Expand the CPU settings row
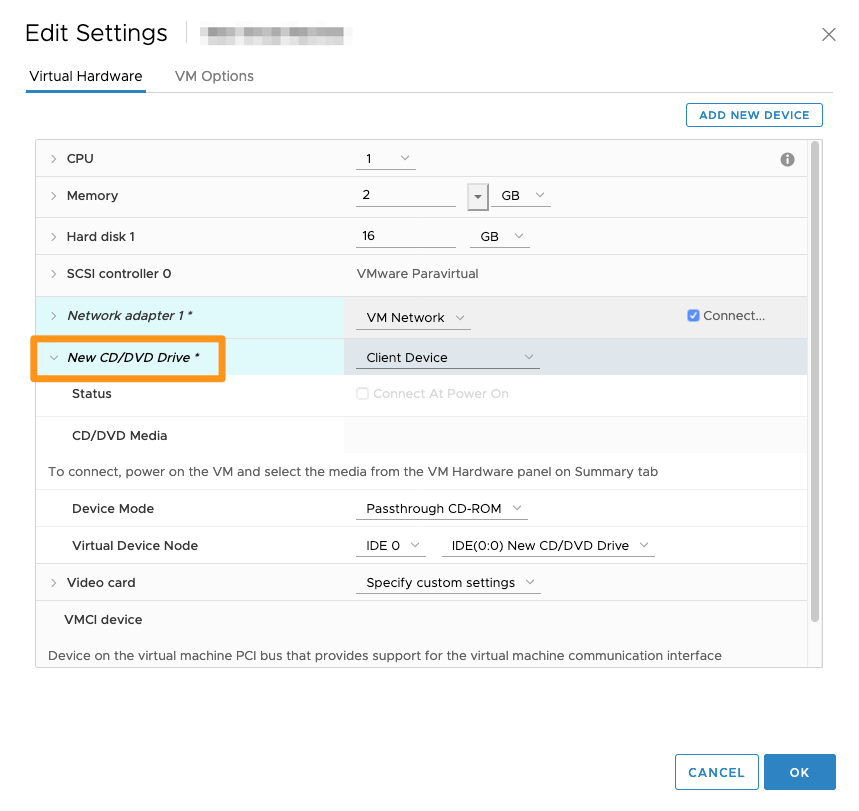The image size is (859, 811). (x=54, y=159)
